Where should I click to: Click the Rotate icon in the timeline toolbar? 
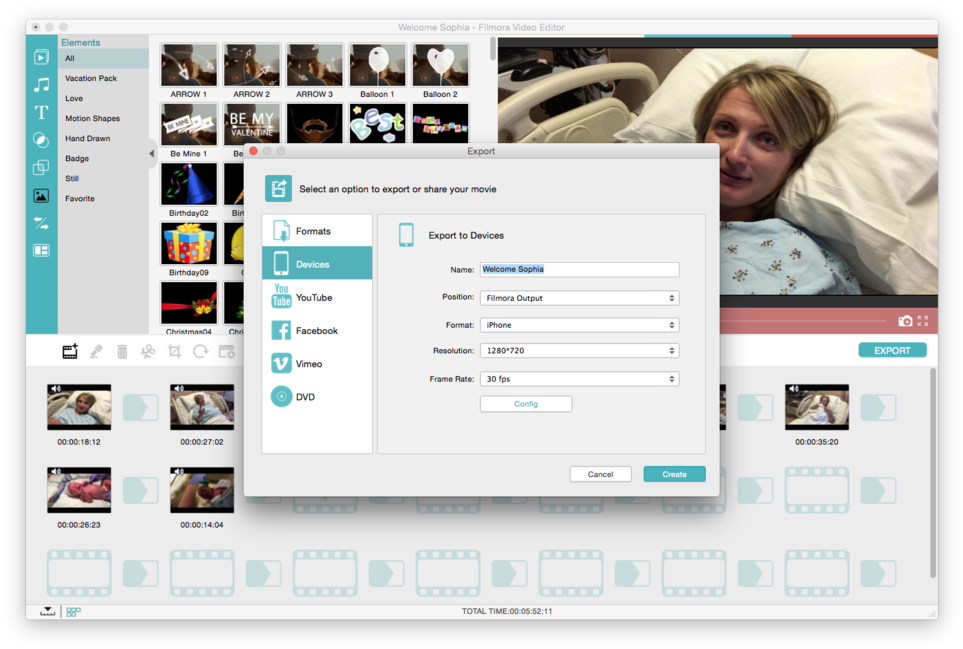pyautogui.click(x=201, y=351)
